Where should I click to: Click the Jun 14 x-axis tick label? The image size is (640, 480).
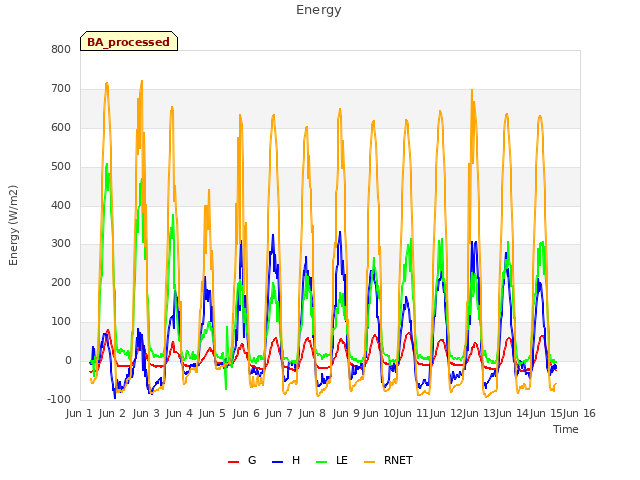tap(512, 413)
